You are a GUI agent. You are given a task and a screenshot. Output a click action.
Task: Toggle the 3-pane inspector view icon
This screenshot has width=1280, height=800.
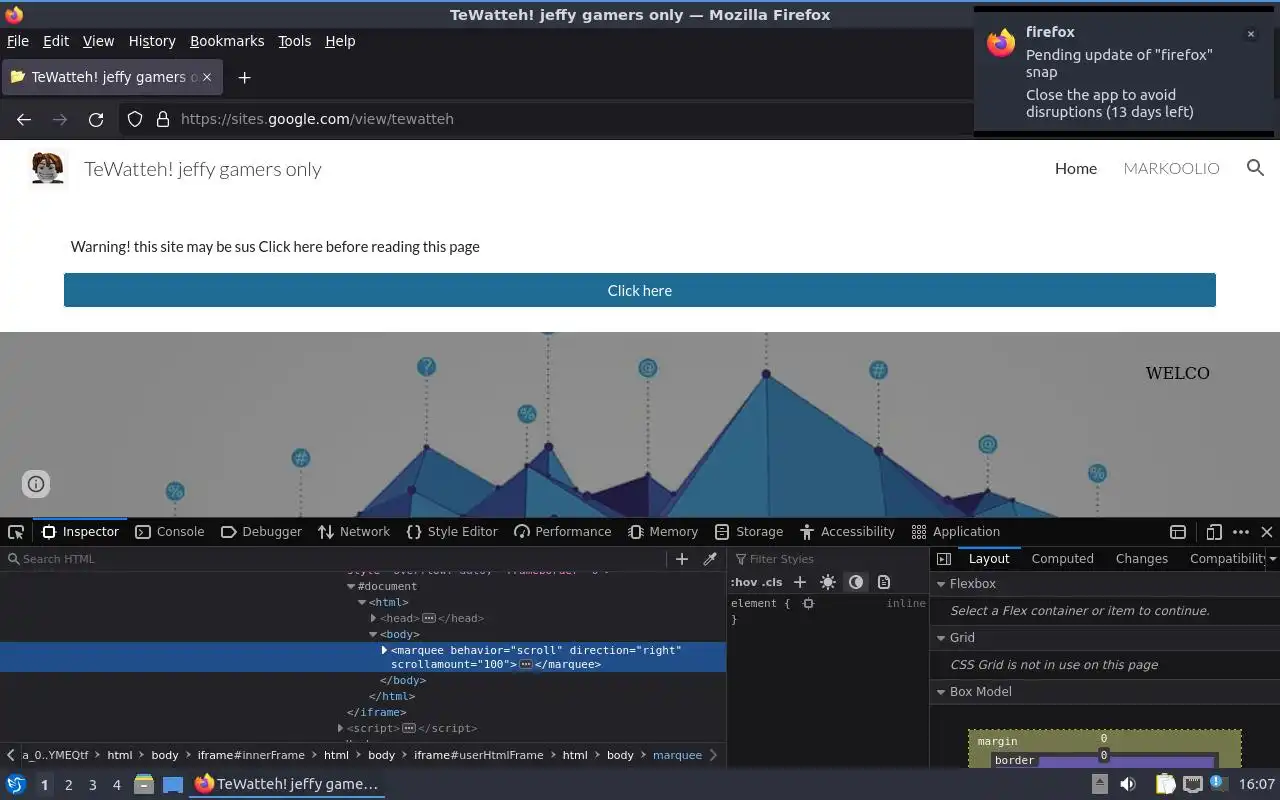(944, 559)
